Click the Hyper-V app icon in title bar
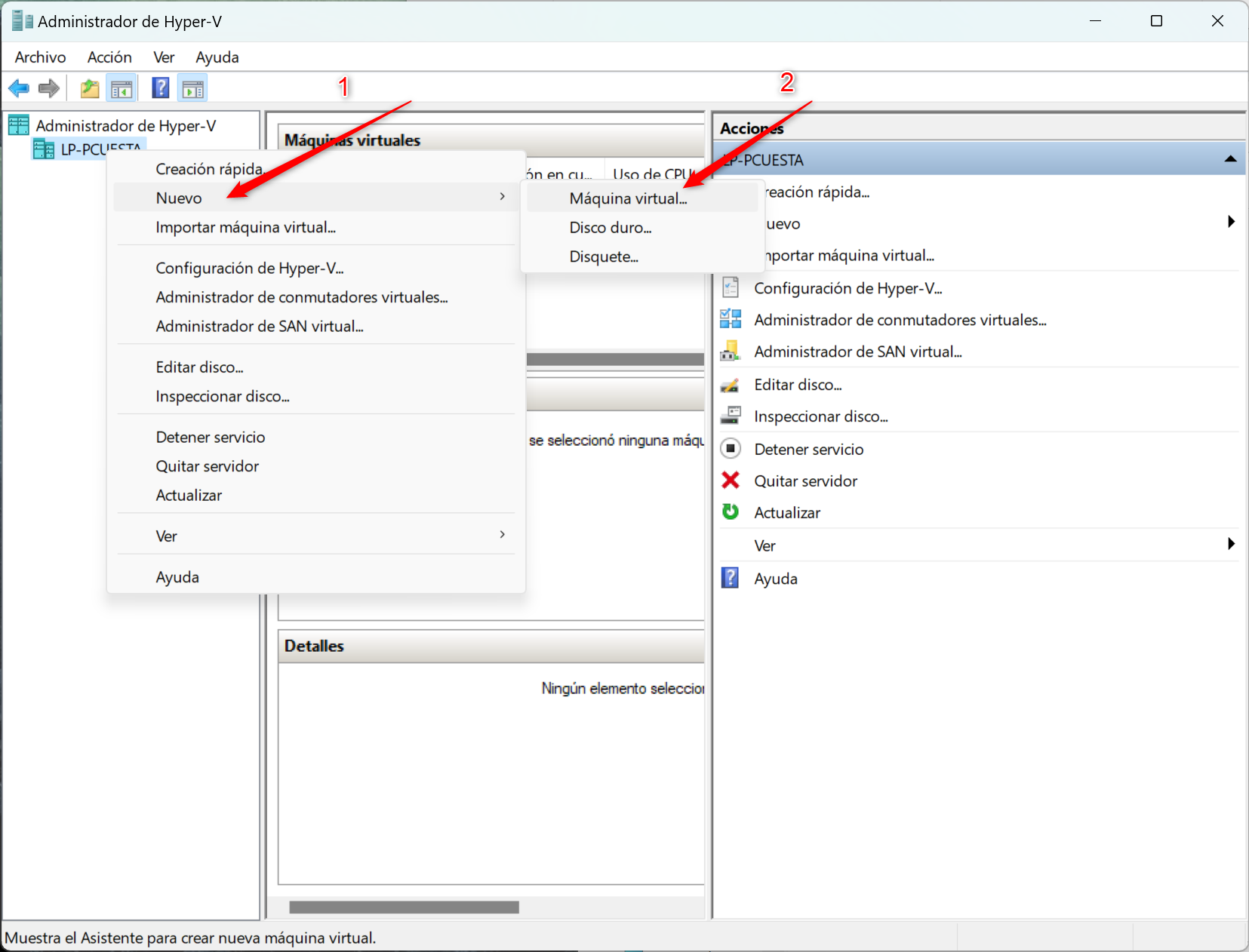Screen dimensions: 1249x952 [x=23, y=21]
